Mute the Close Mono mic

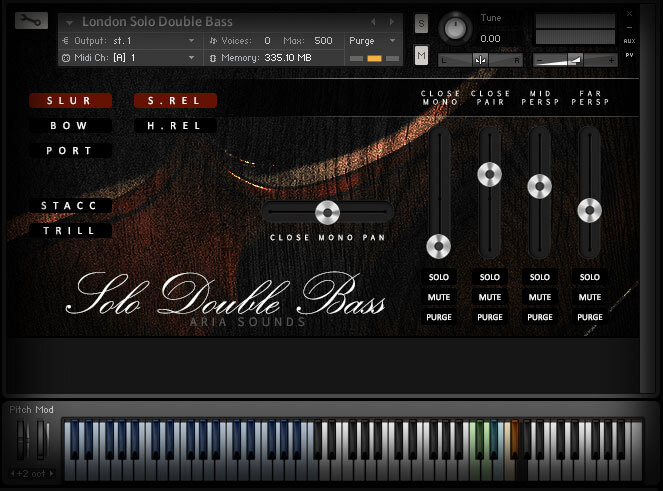(438, 297)
